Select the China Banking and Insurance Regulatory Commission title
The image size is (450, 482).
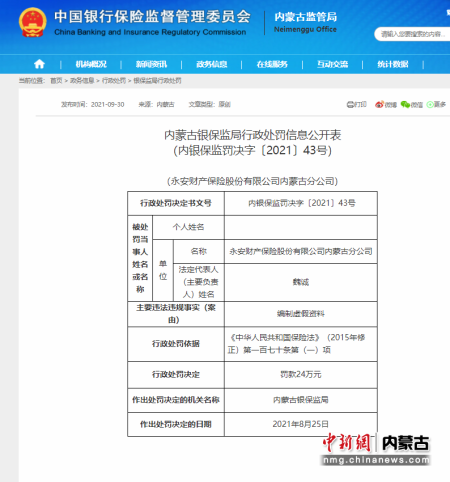(x=150, y=32)
